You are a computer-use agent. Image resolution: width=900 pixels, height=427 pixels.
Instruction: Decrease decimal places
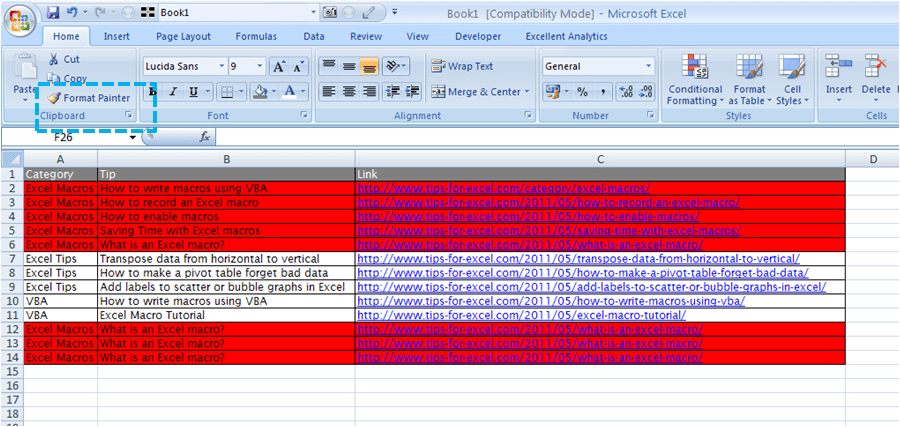tap(646, 91)
